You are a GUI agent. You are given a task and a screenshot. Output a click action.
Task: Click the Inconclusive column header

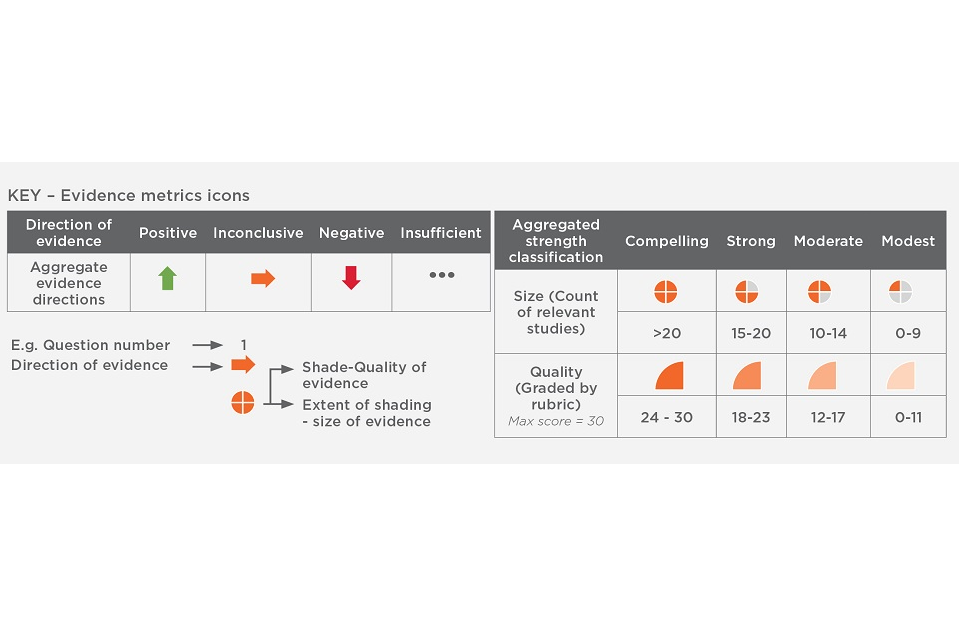tap(258, 233)
